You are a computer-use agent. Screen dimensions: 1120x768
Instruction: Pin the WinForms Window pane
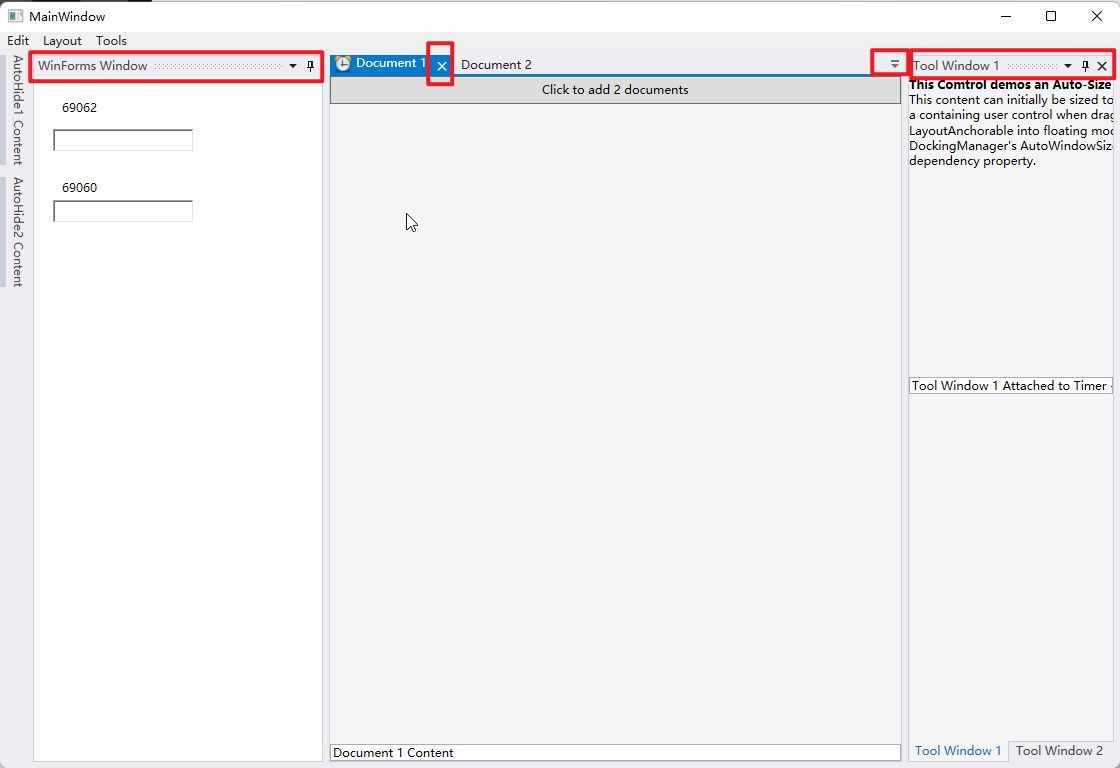click(310, 65)
